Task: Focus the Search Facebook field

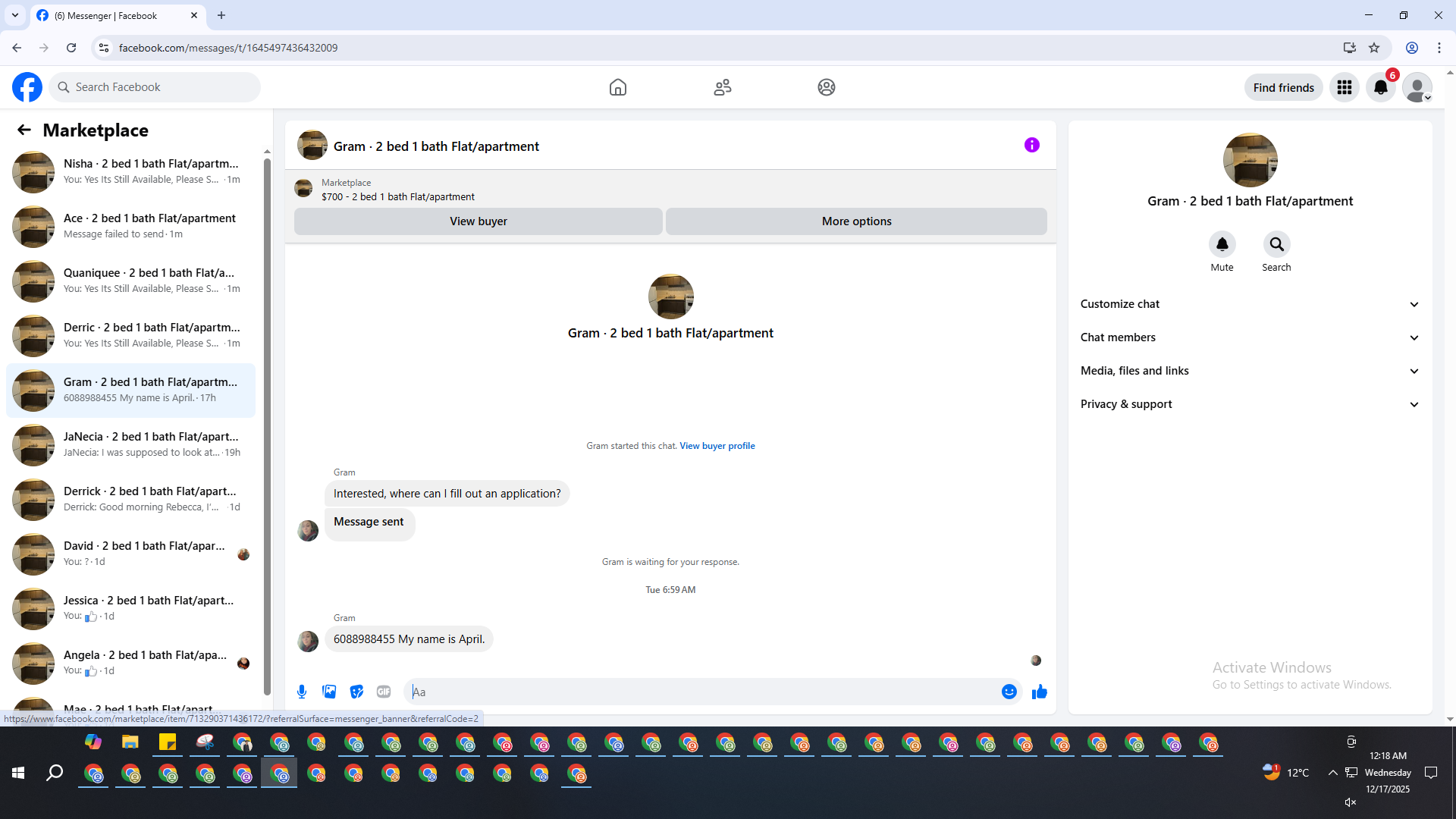Action: click(155, 87)
